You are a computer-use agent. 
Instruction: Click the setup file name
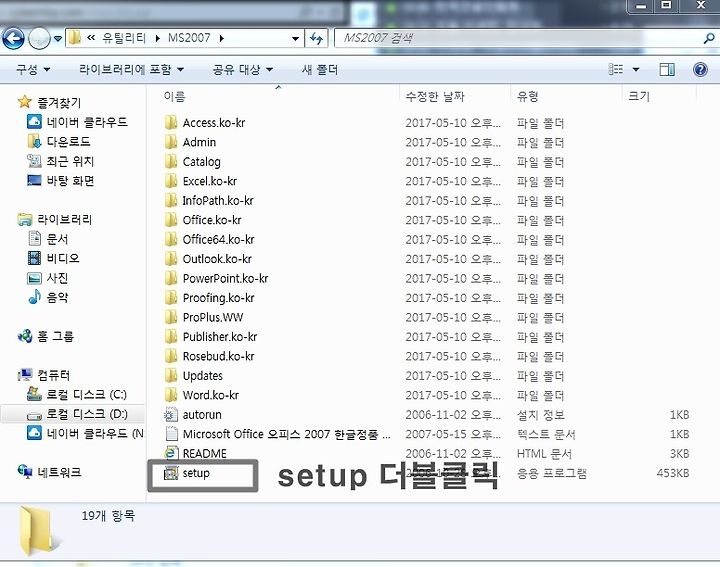coord(196,473)
